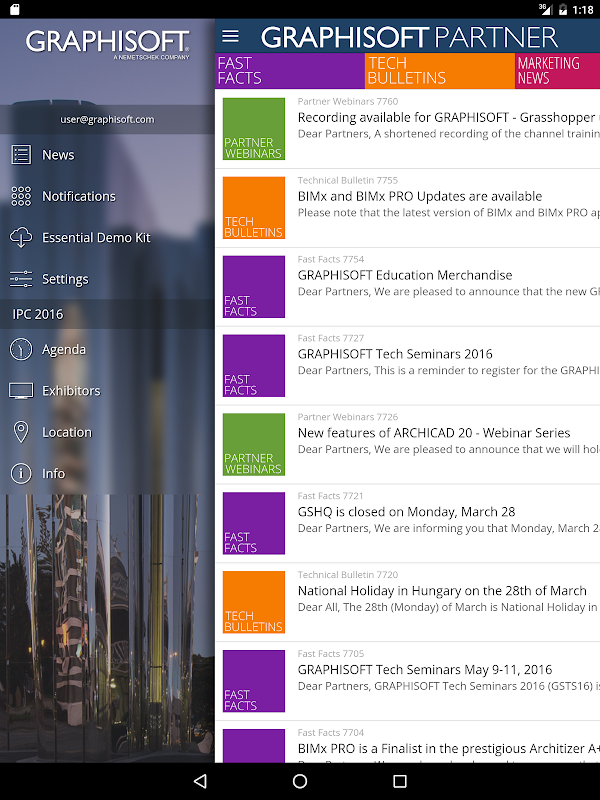This screenshot has width=600, height=800.
Task: Open 'GRAPHISOFT Tech Seminars 2016' article
Action: pos(395,354)
